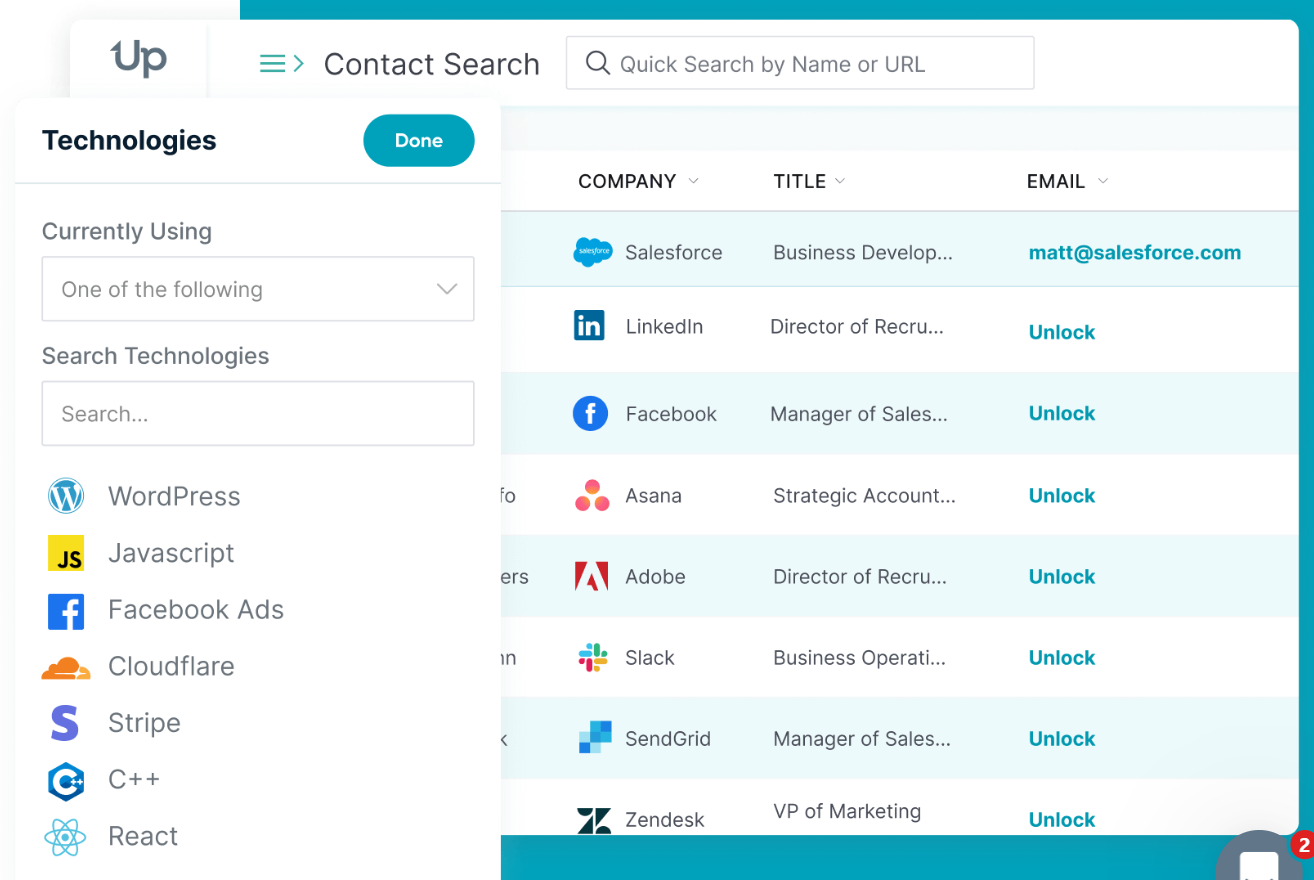Select the Facebook Ads icon
The image size is (1314, 880).
[x=66, y=610]
